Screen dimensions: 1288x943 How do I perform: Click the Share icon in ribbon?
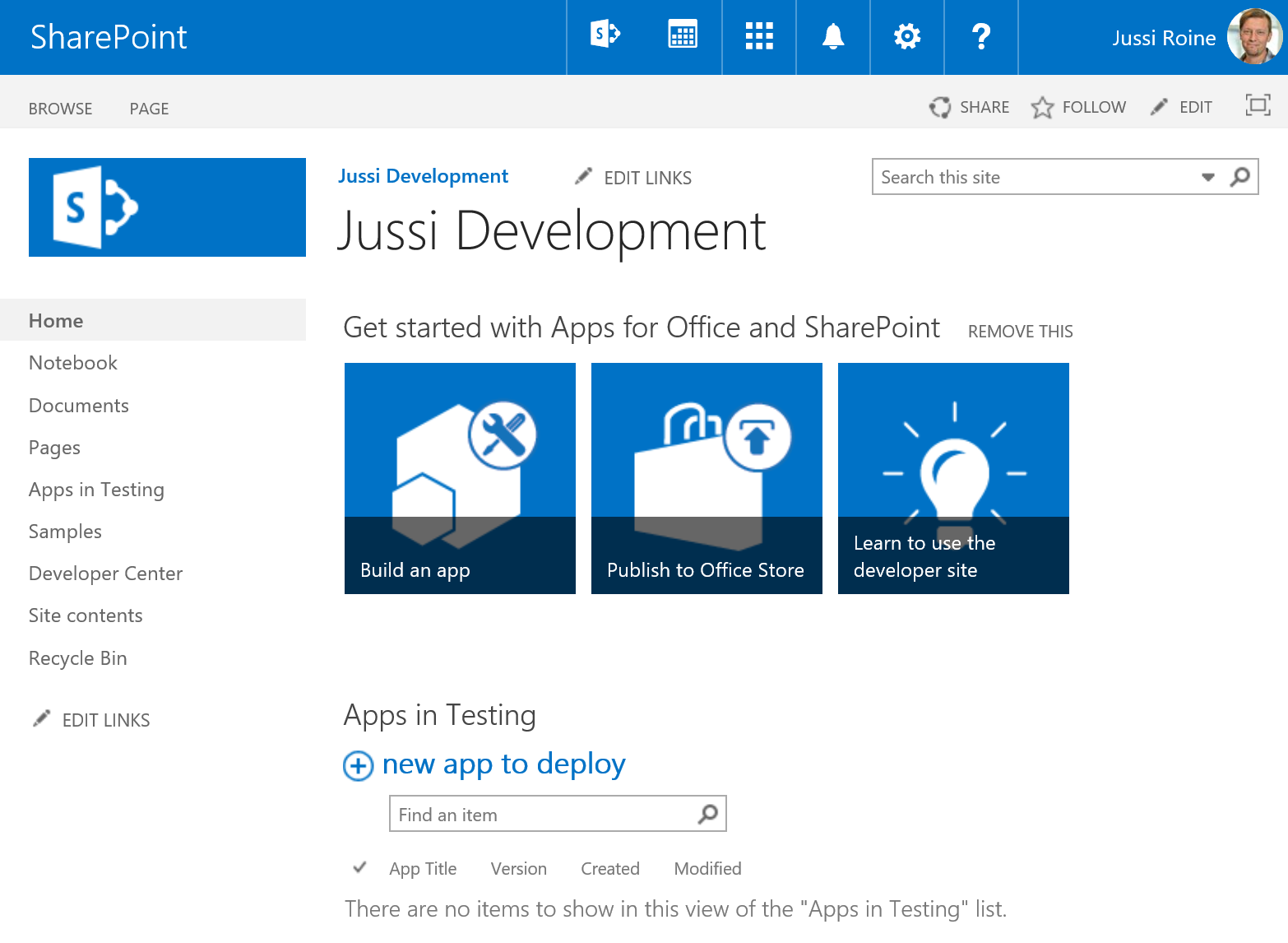pos(940,107)
